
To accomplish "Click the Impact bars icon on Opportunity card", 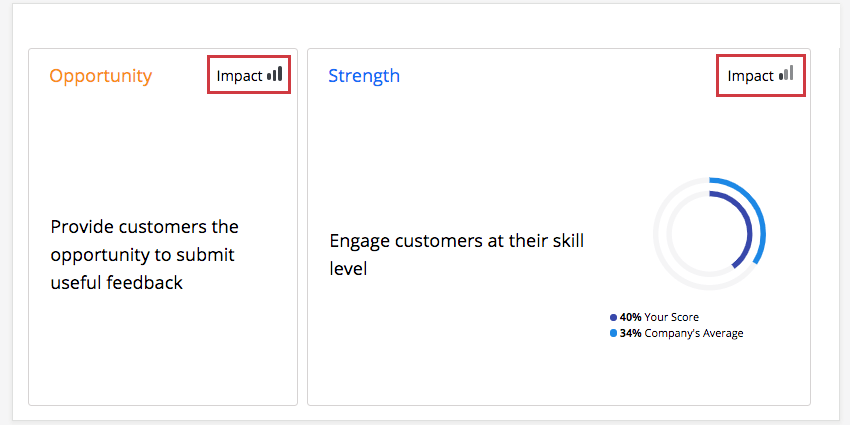I will (275, 74).
